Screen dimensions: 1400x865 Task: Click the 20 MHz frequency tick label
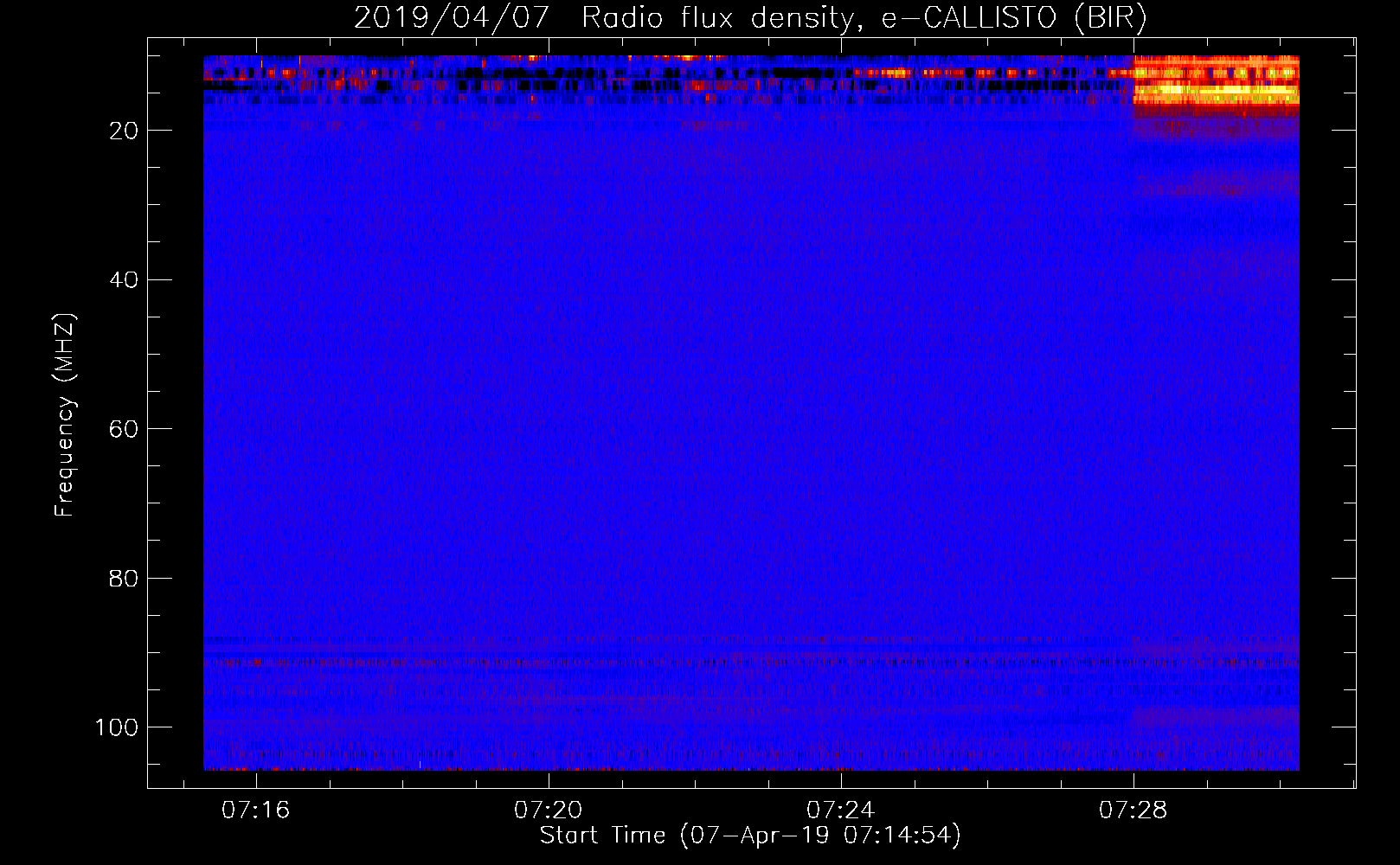[x=124, y=131]
